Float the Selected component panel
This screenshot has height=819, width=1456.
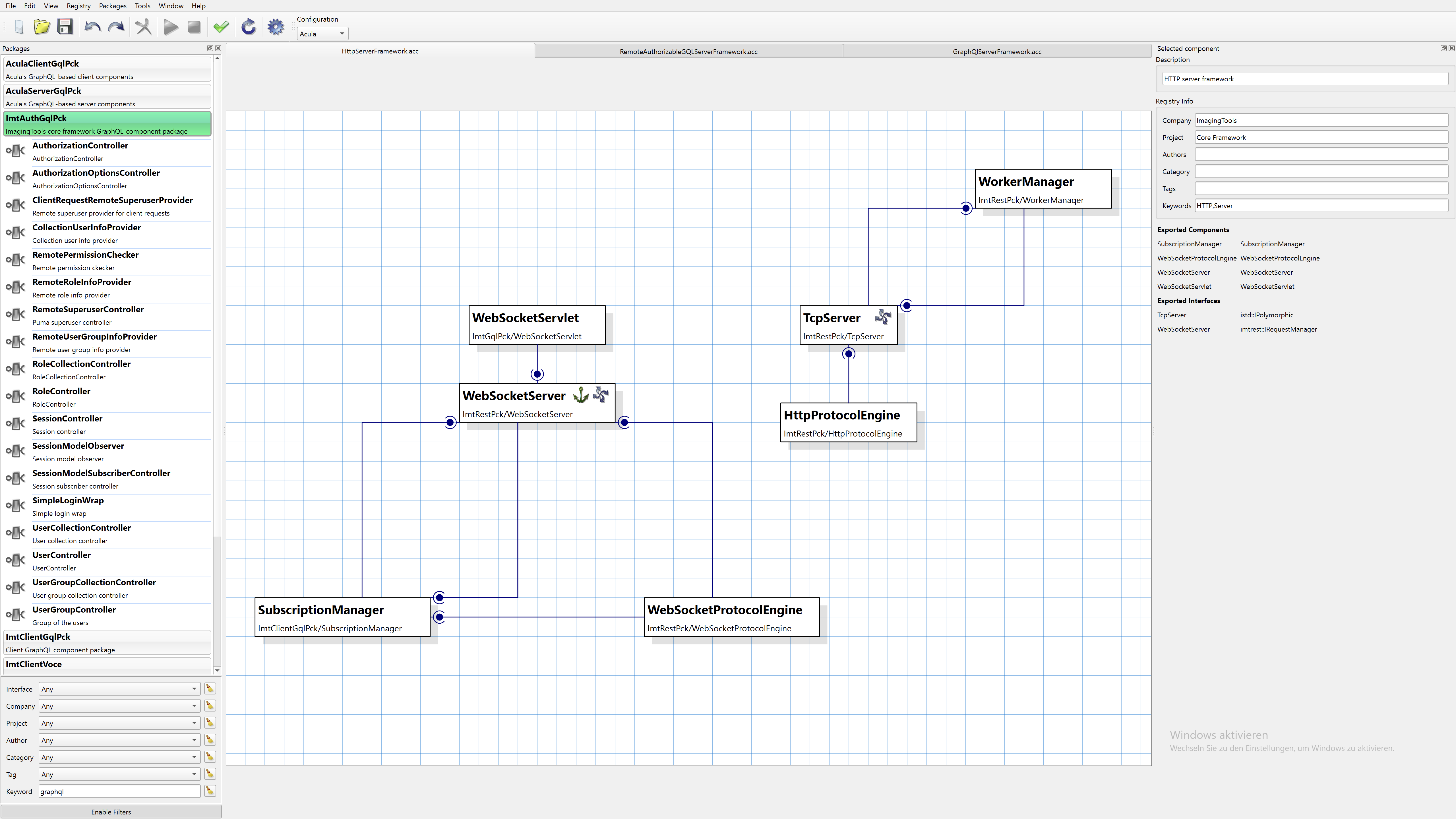(1443, 48)
